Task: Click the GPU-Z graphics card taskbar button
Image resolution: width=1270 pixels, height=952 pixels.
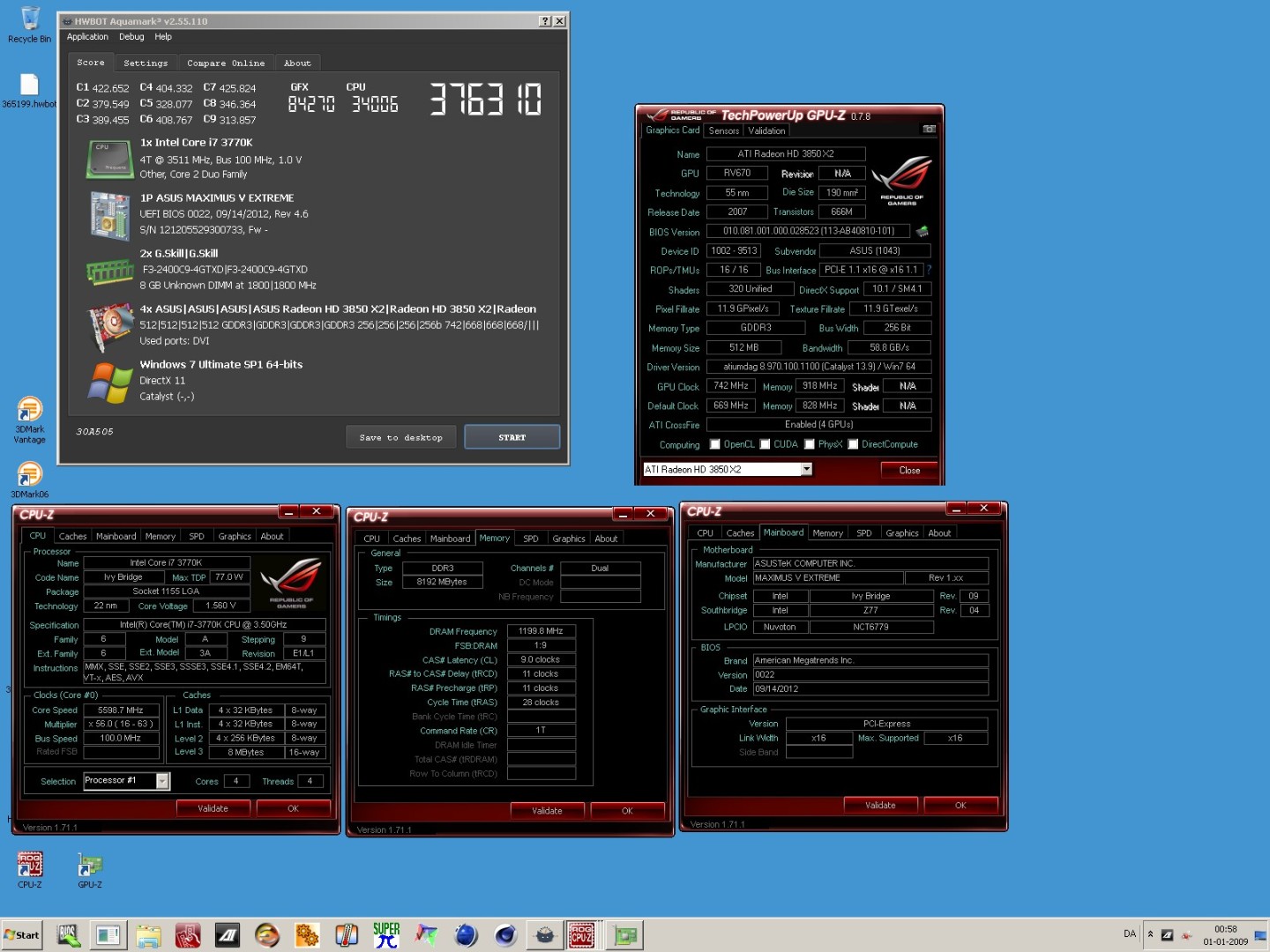Action: 625,934
